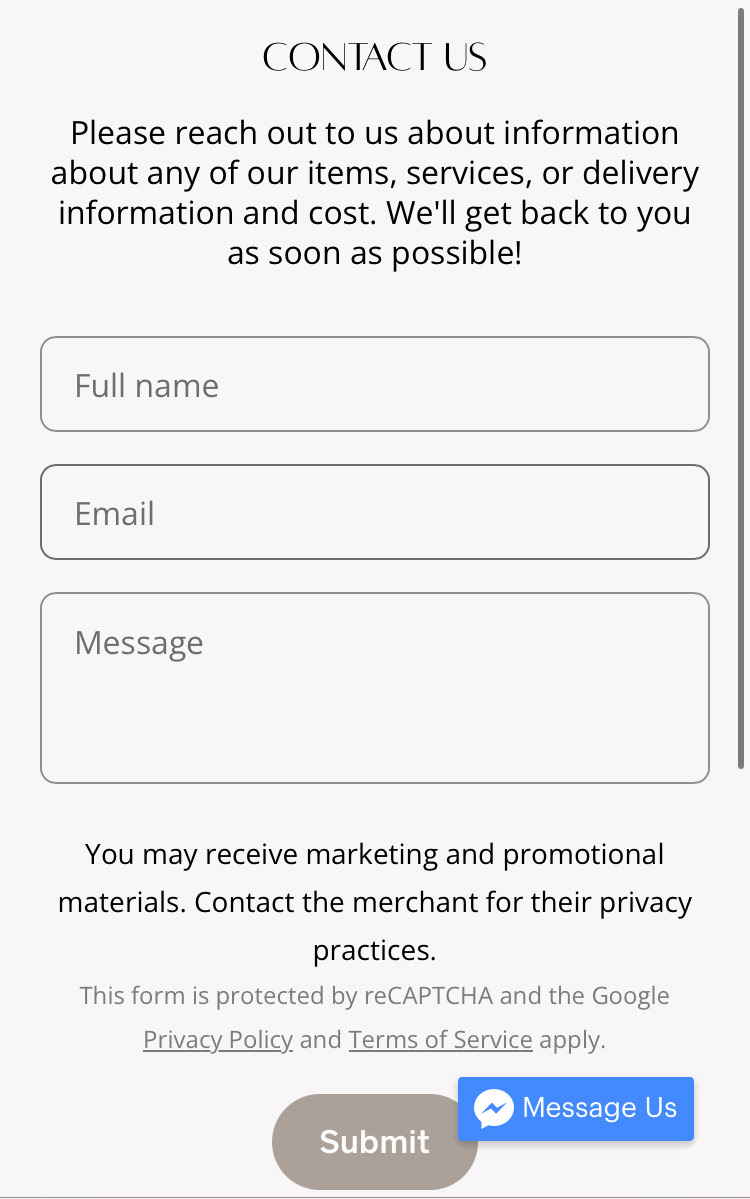Image resolution: width=750 pixels, height=1199 pixels.
Task: Click the "Full name" placeholder text
Action: (147, 386)
